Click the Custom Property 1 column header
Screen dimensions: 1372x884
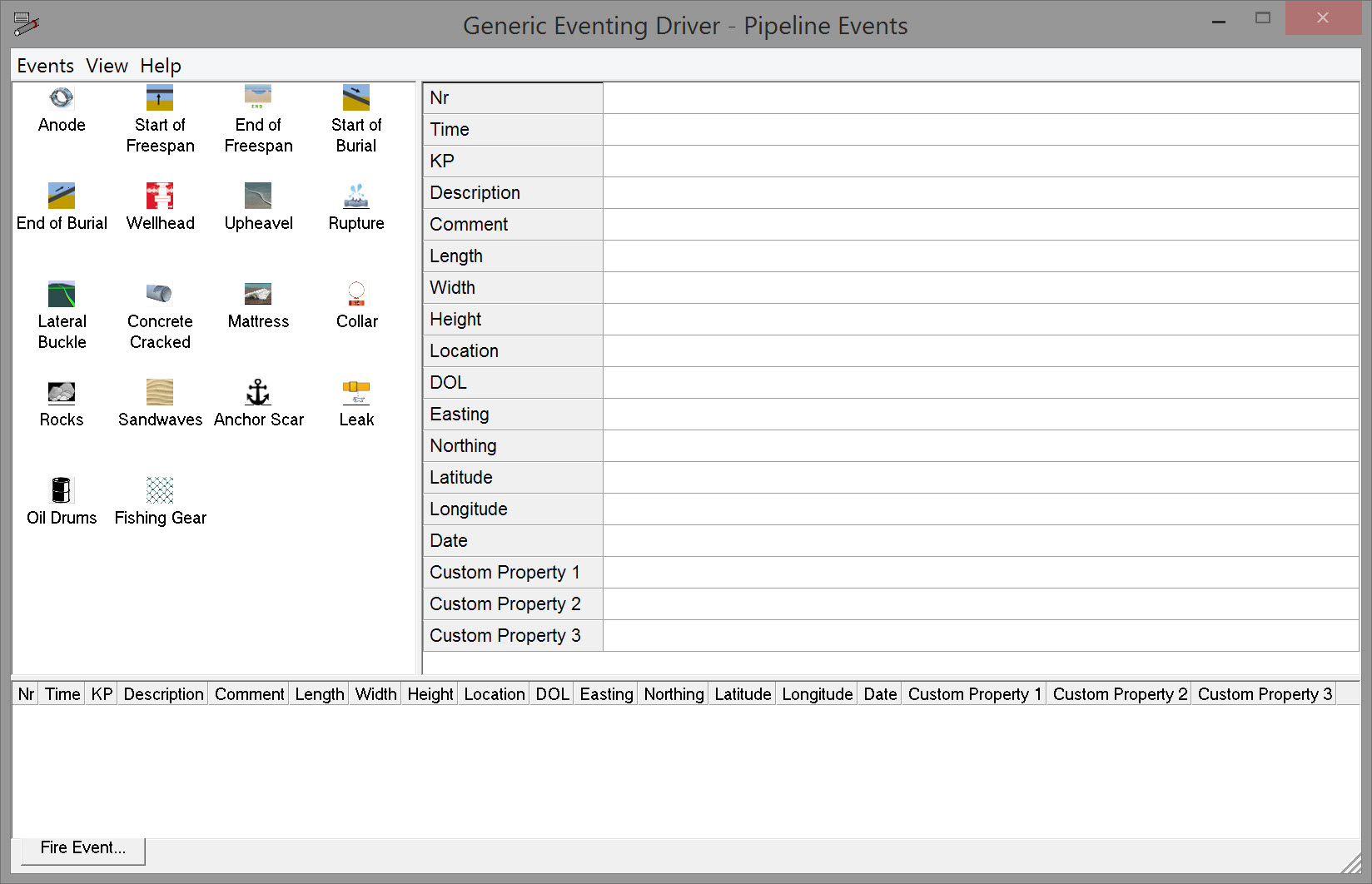(974, 694)
